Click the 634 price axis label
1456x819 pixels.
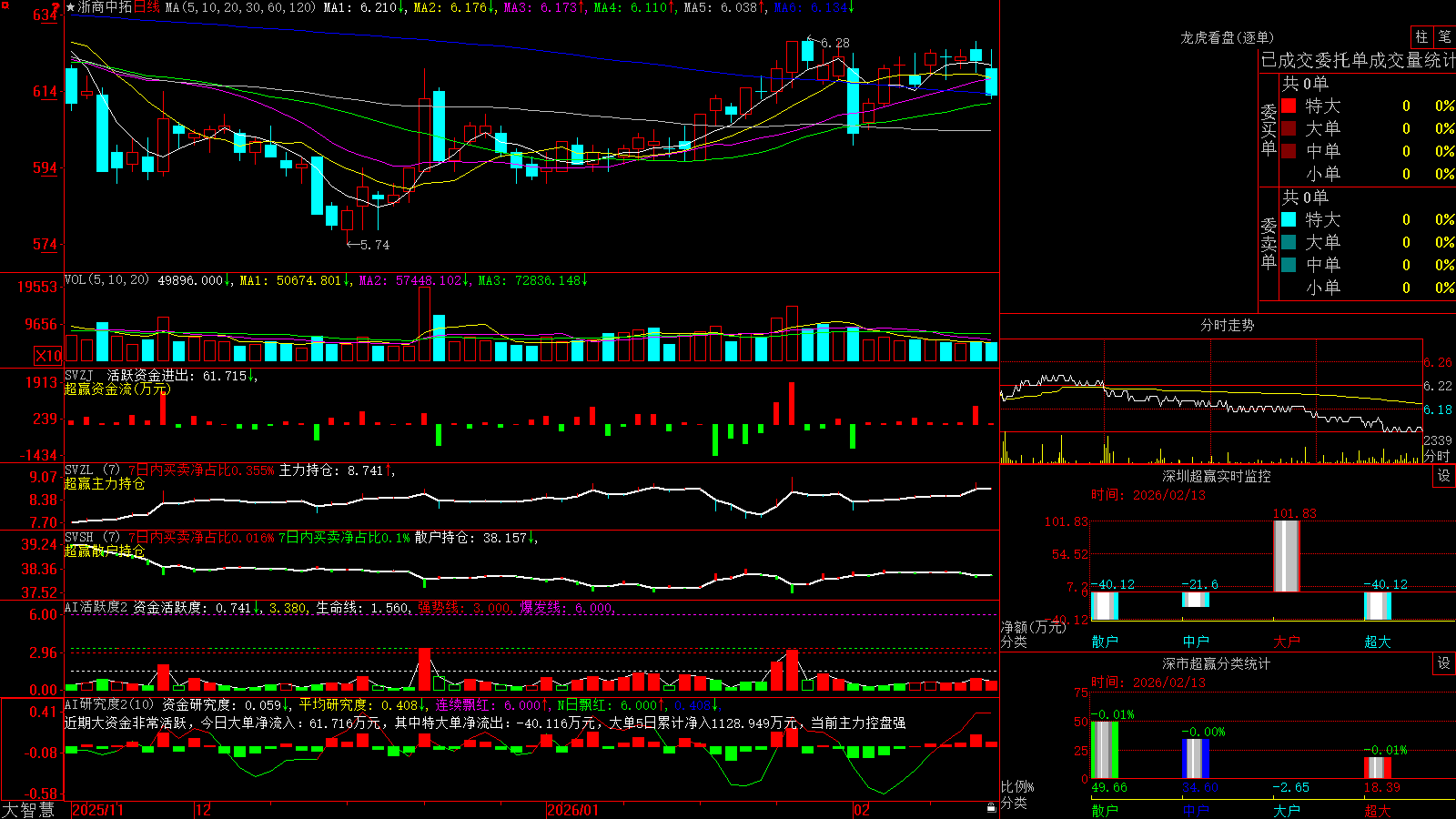(45, 15)
